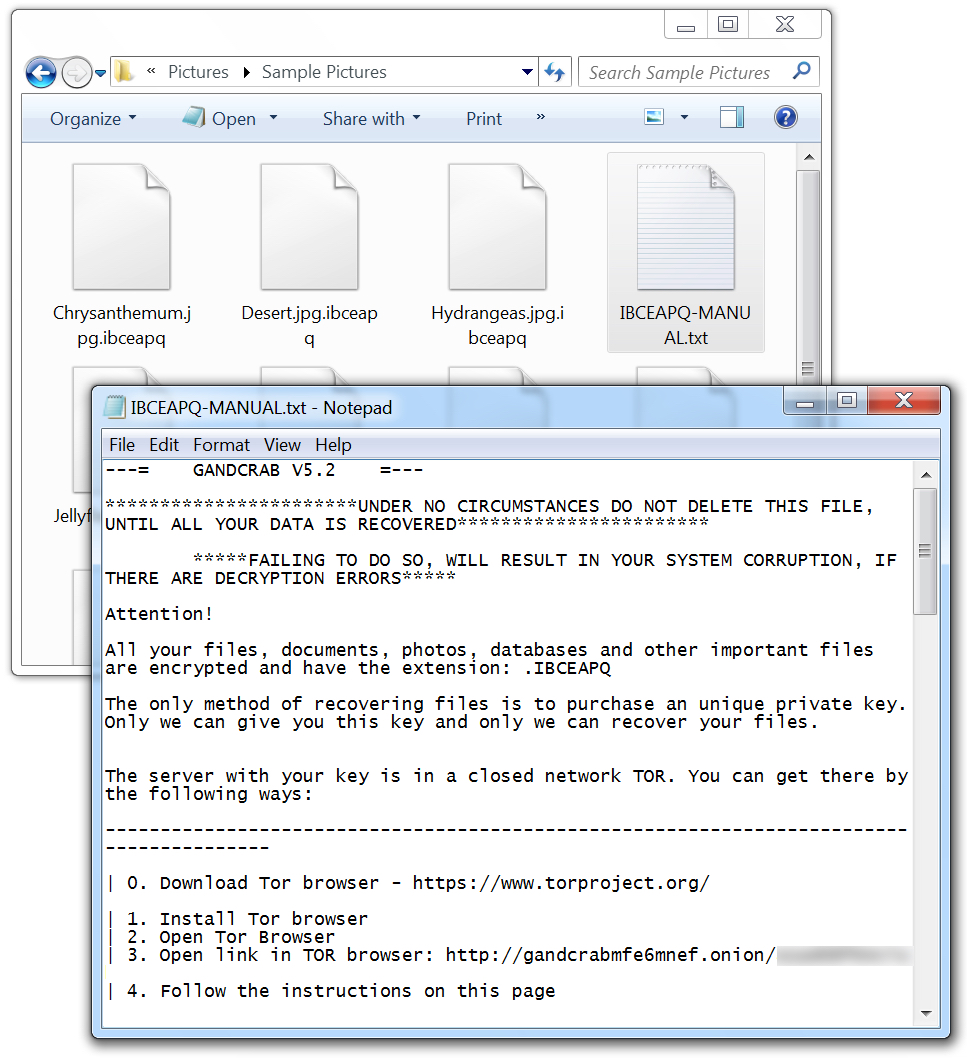
Task: Click the GANDCRAB V5.2 header text
Action: click(x=264, y=470)
